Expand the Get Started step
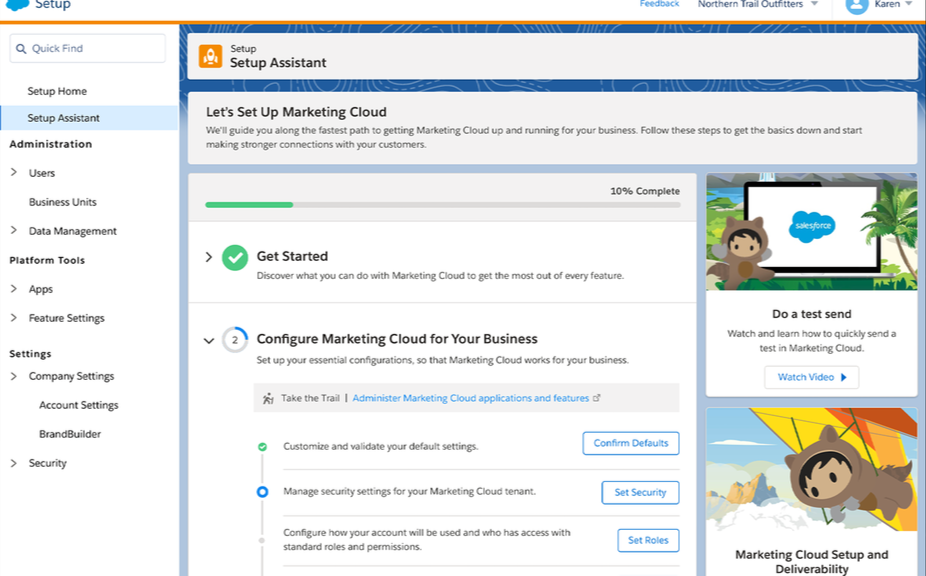The height and width of the screenshot is (576, 926). coord(208,257)
